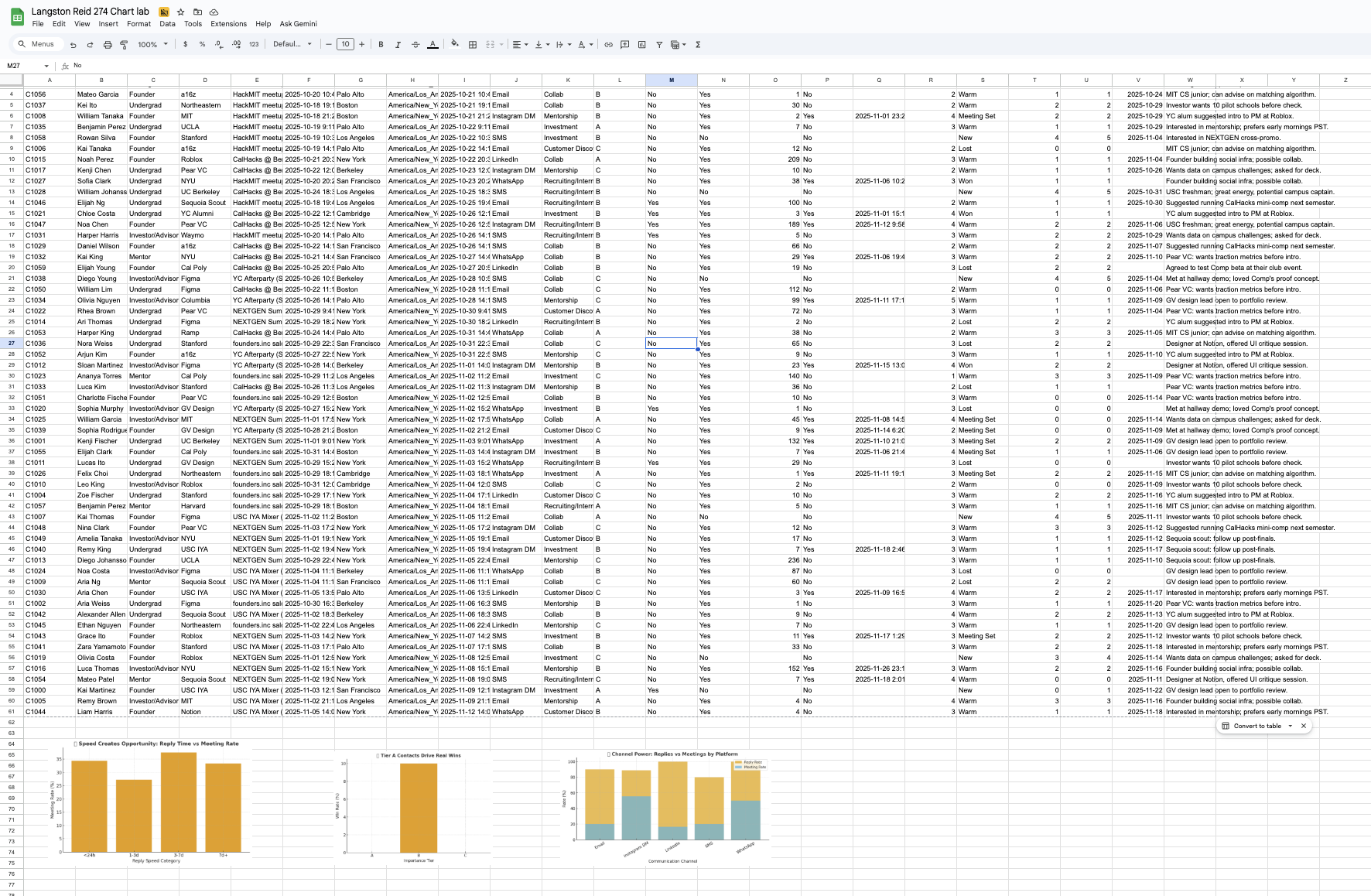Open the Data menu

[167, 24]
